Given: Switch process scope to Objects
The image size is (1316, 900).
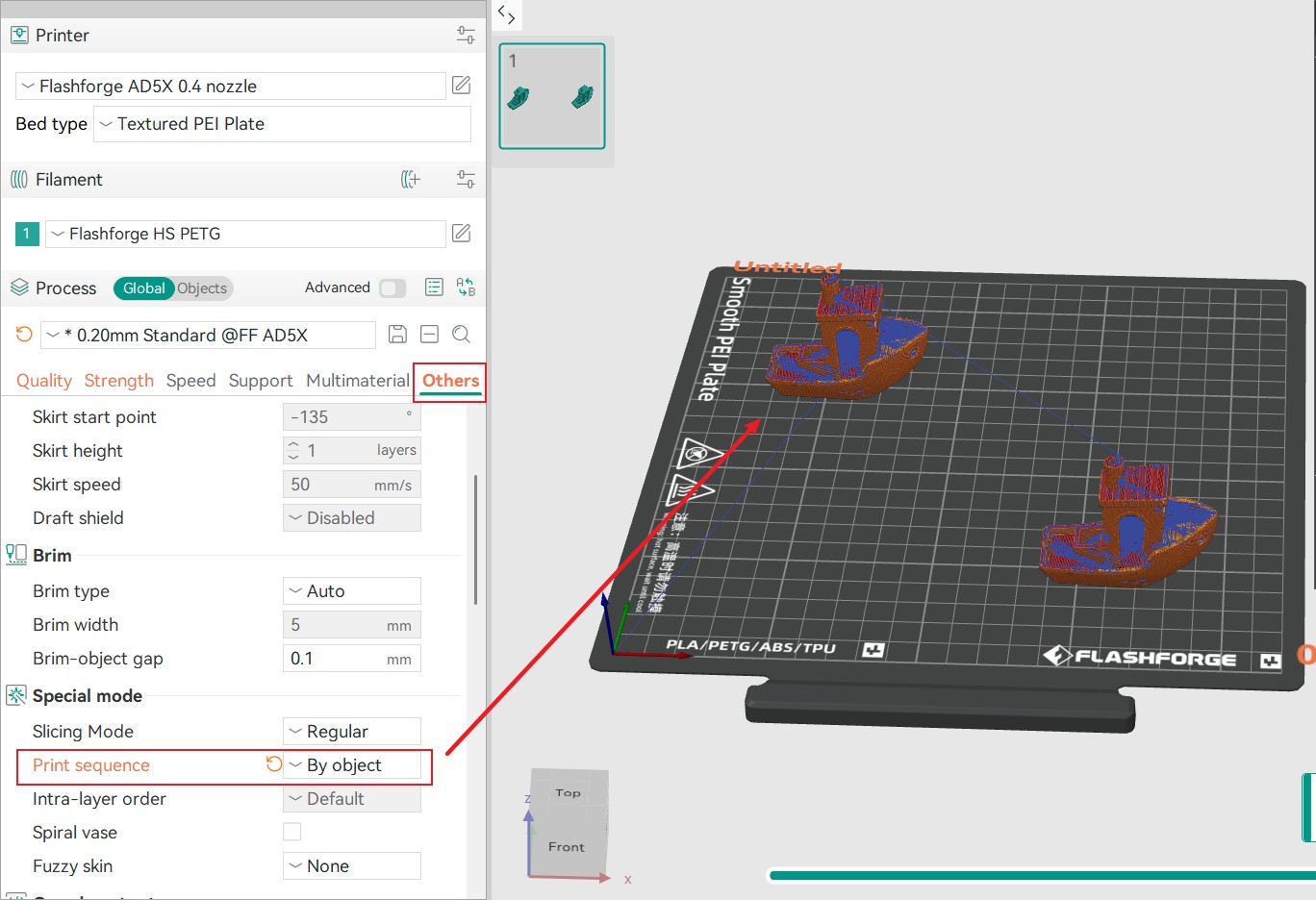Looking at the screenshot, I should click(x=202, y=288).
